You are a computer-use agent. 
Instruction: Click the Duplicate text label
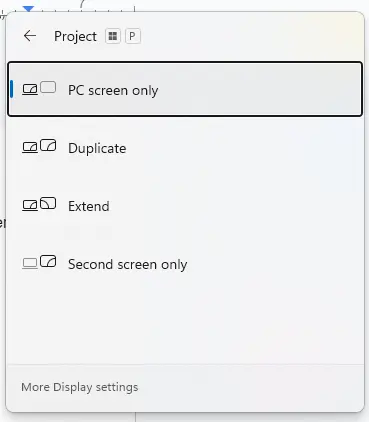[97, 148]
